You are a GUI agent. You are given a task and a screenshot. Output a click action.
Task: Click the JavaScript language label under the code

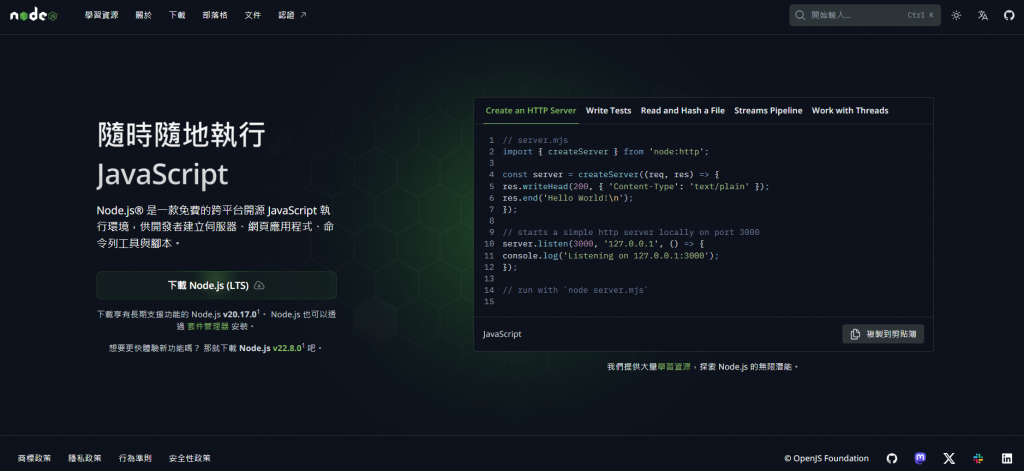click(502, 334)
